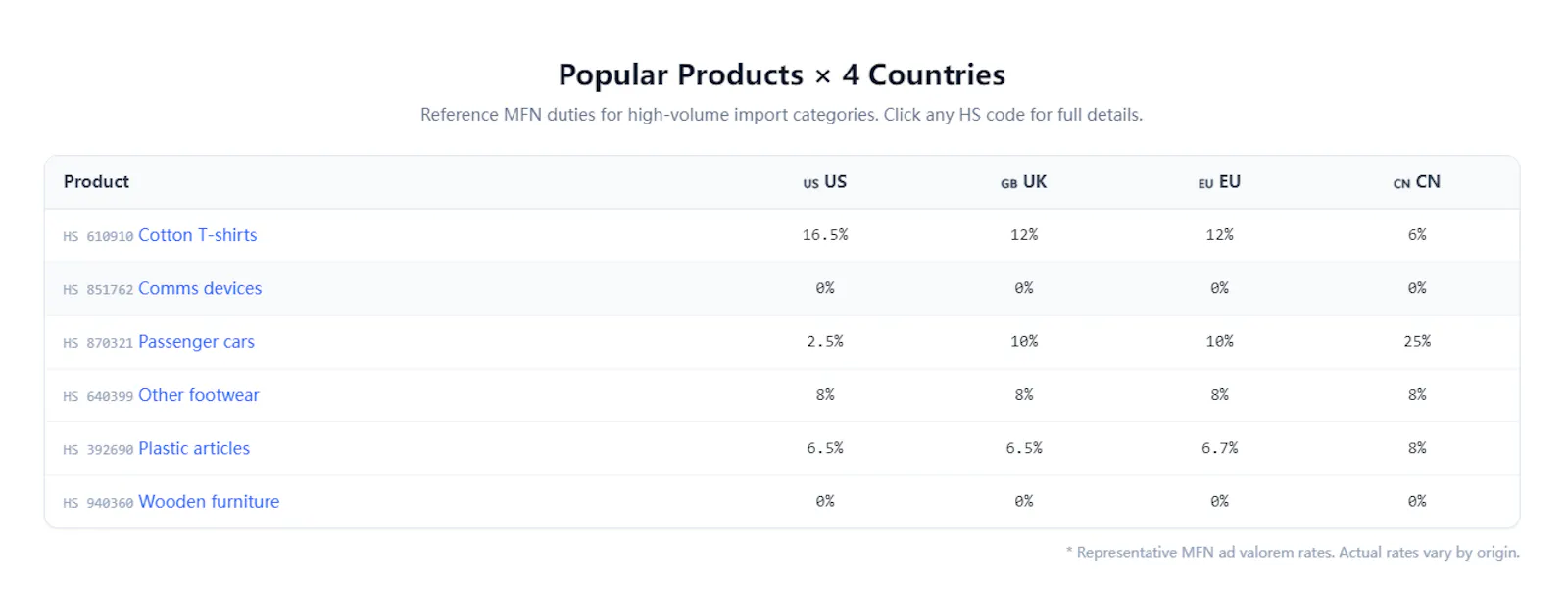Open the Other footwear product link
The width and height of the screenshot is (1568, 594).
tap(199, 395)
